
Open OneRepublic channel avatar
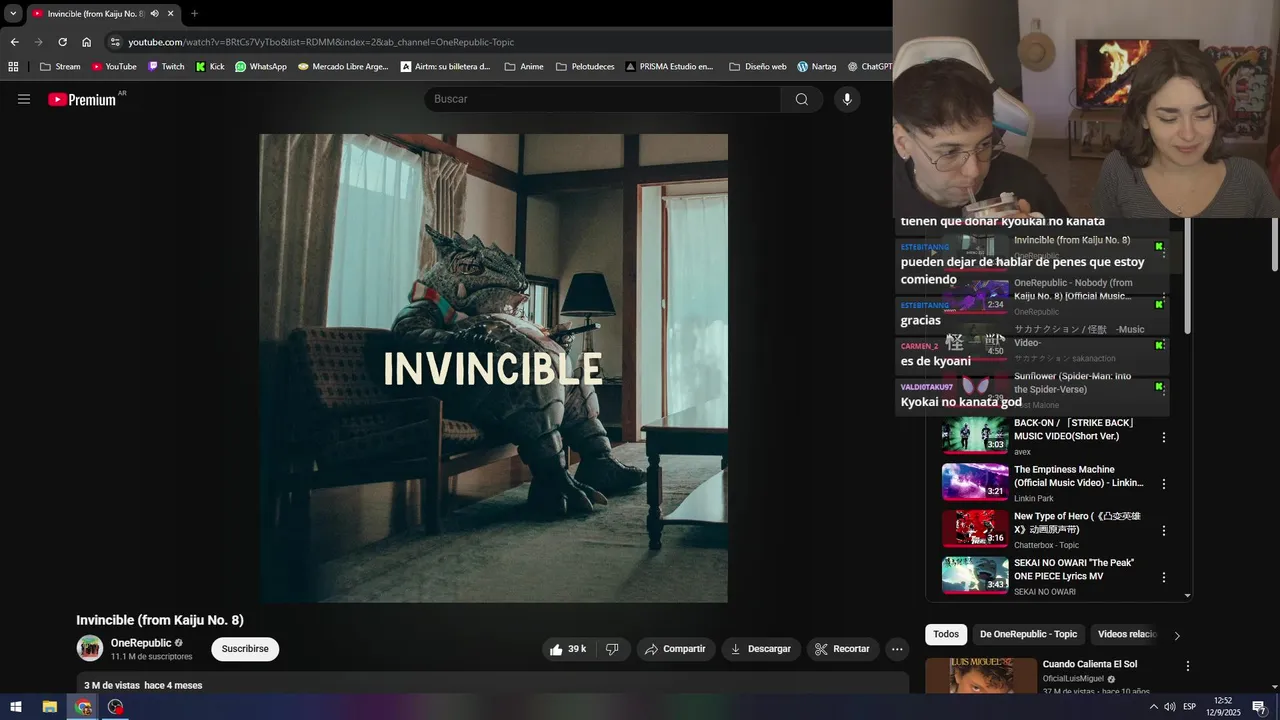tap(90, 648)
